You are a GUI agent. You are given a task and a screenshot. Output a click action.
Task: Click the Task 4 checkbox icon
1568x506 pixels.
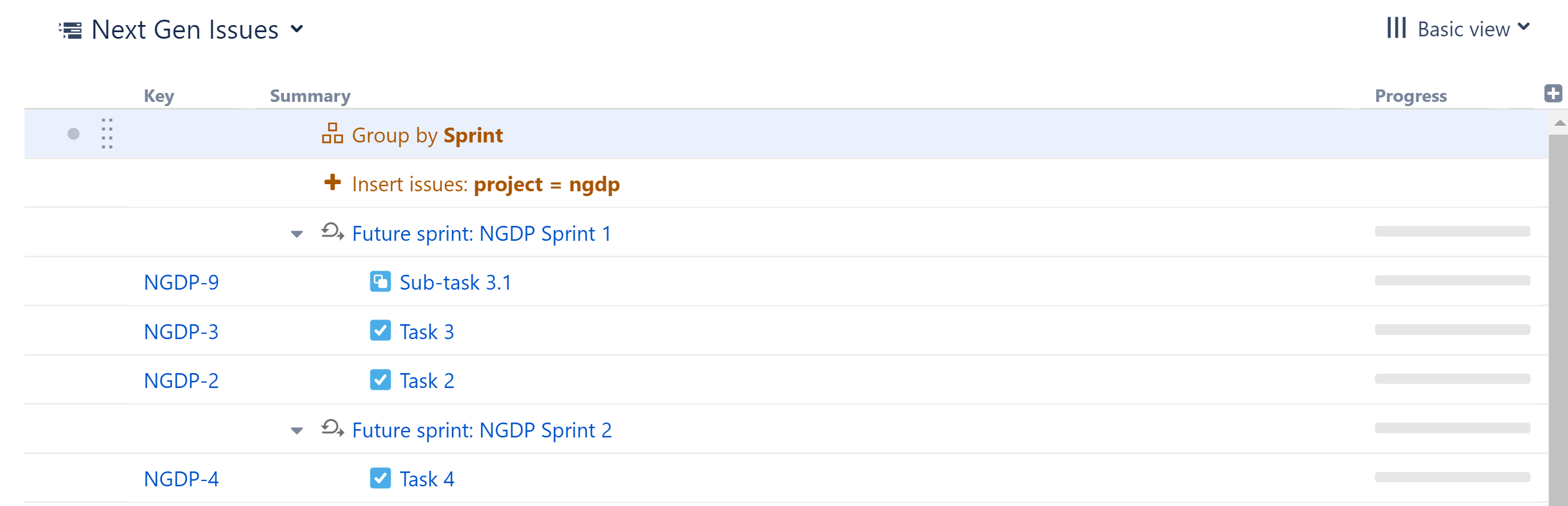(381, 478)
